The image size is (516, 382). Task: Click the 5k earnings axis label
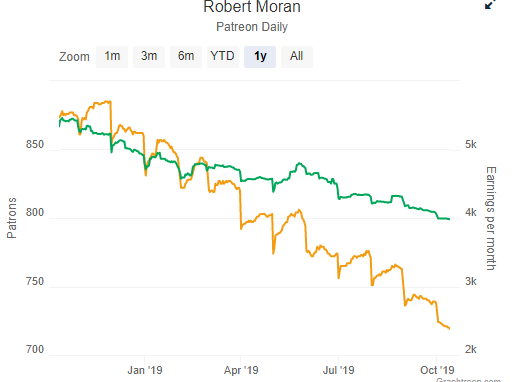tap(471, 144)
